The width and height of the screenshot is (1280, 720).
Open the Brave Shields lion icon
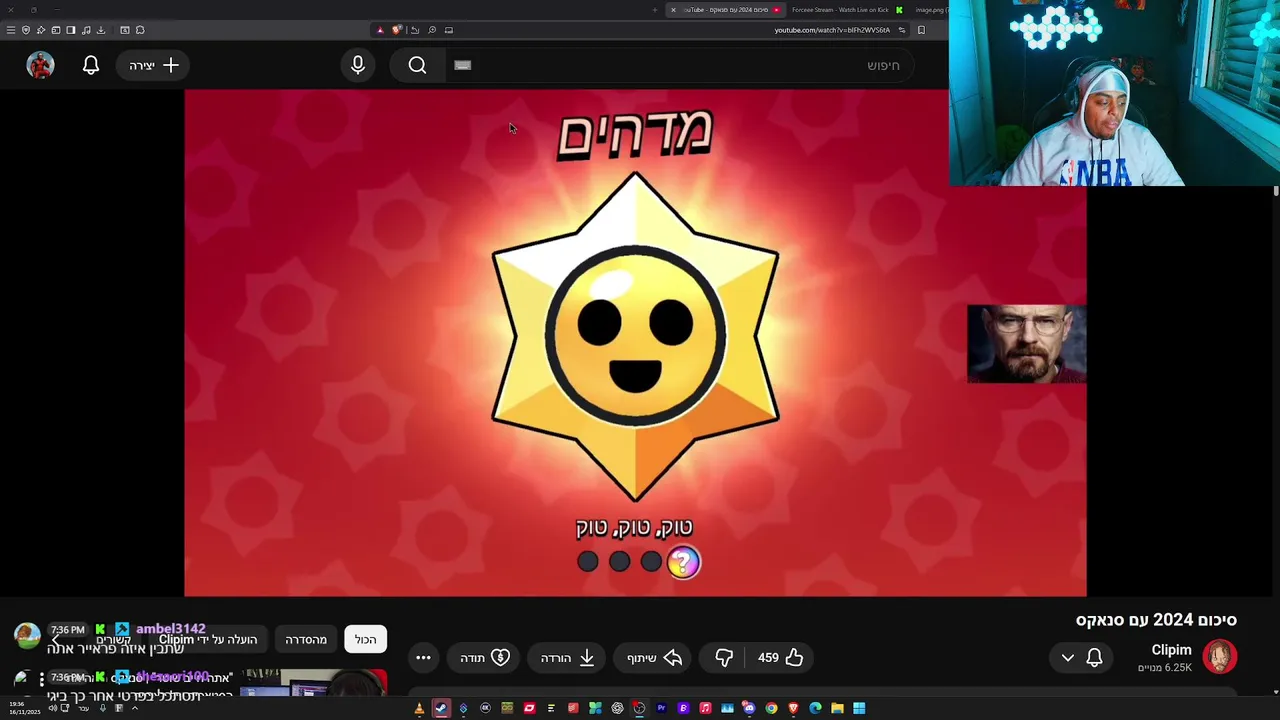pyautogui.click(x=397, y=30)
